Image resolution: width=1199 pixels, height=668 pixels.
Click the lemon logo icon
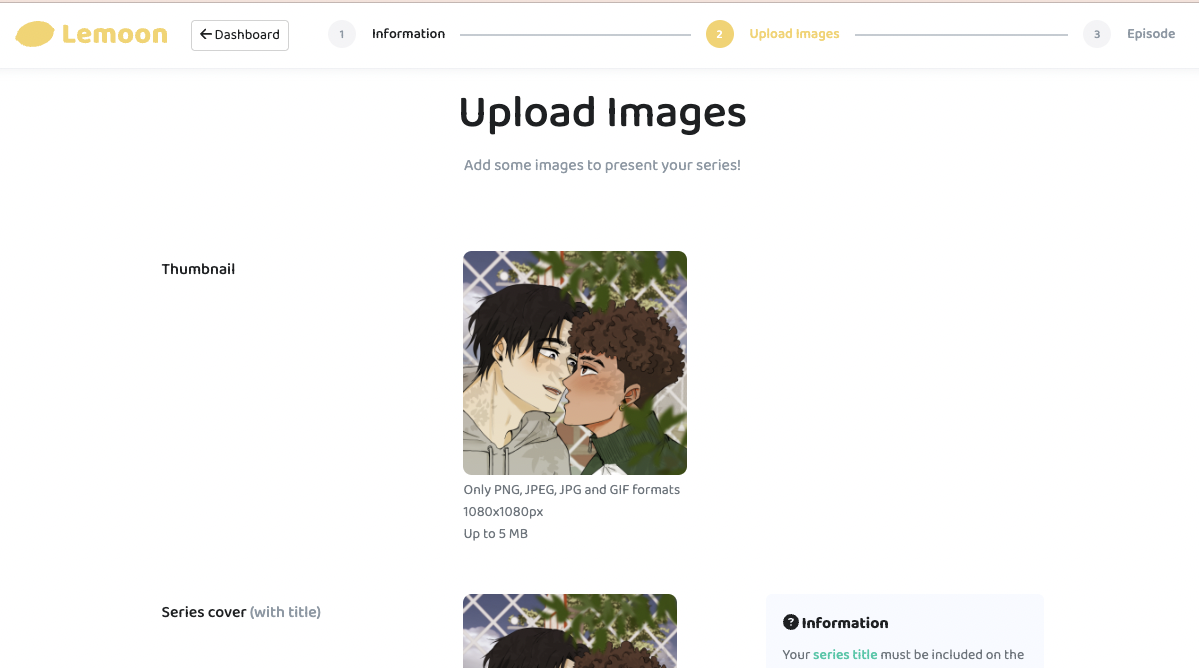tap(35, 34)
